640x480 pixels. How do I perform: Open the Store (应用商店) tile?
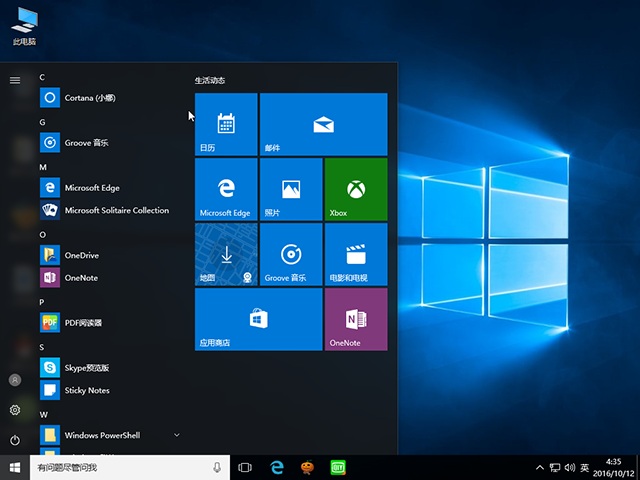258,319
